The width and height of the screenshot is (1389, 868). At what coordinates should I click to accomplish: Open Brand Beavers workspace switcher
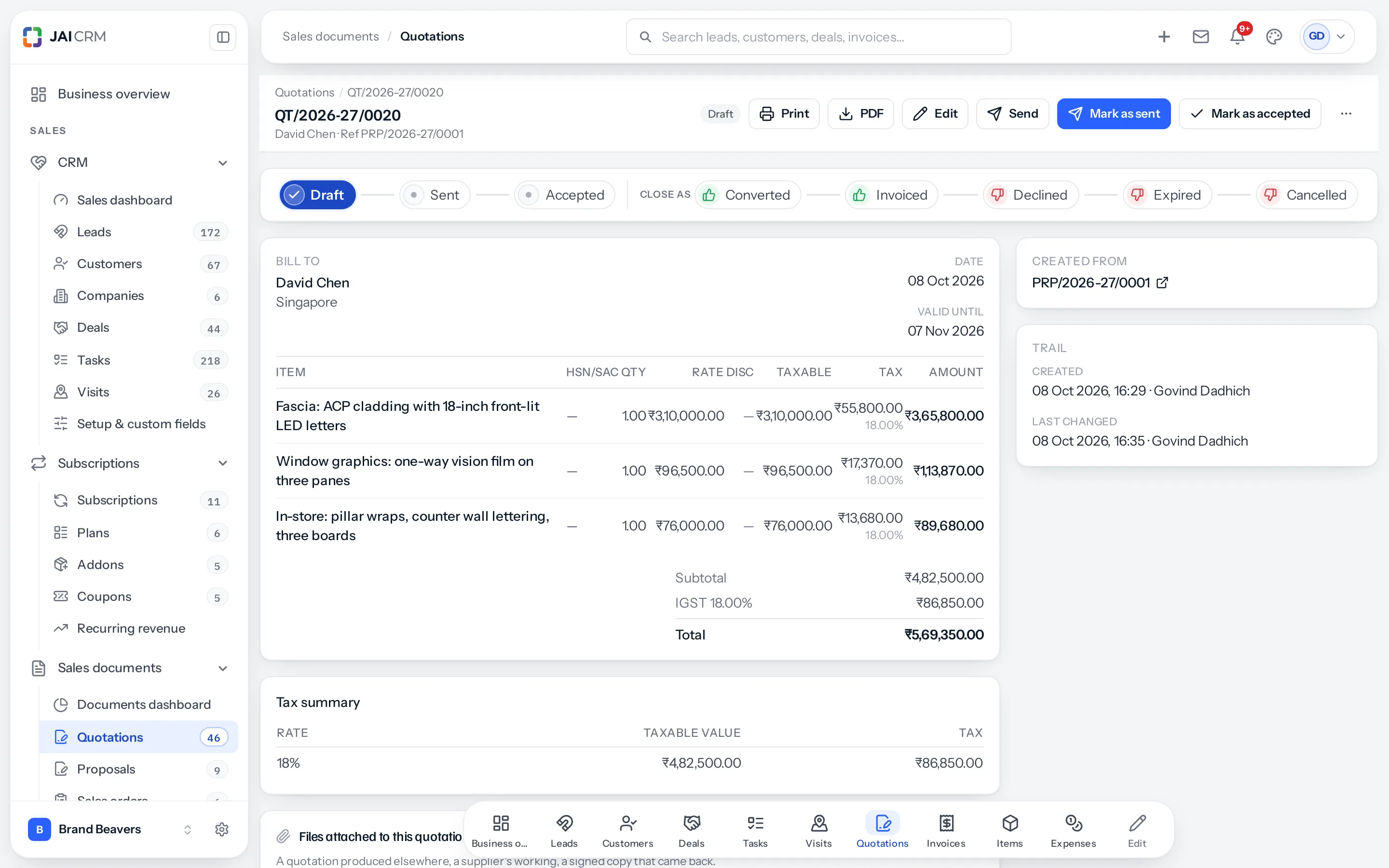[x=110, y=829]
